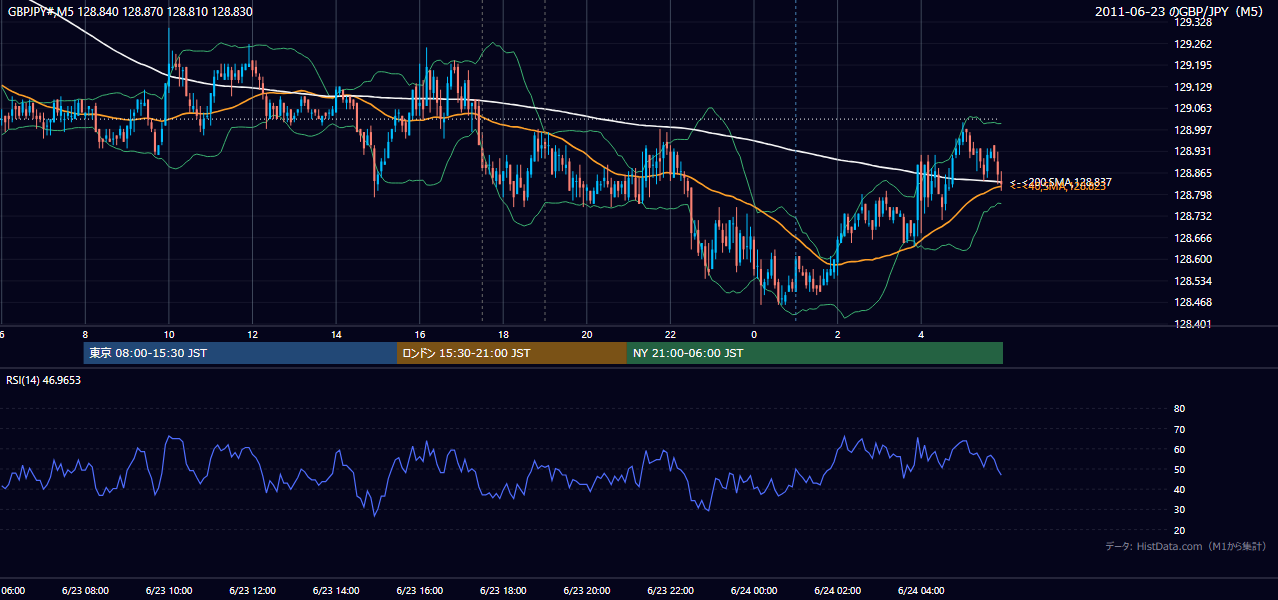Click price axis label 129.328
Image resolution: width=1278 pixels, height=600 pixels.
pyautogui.click(x=1192, y=22)
